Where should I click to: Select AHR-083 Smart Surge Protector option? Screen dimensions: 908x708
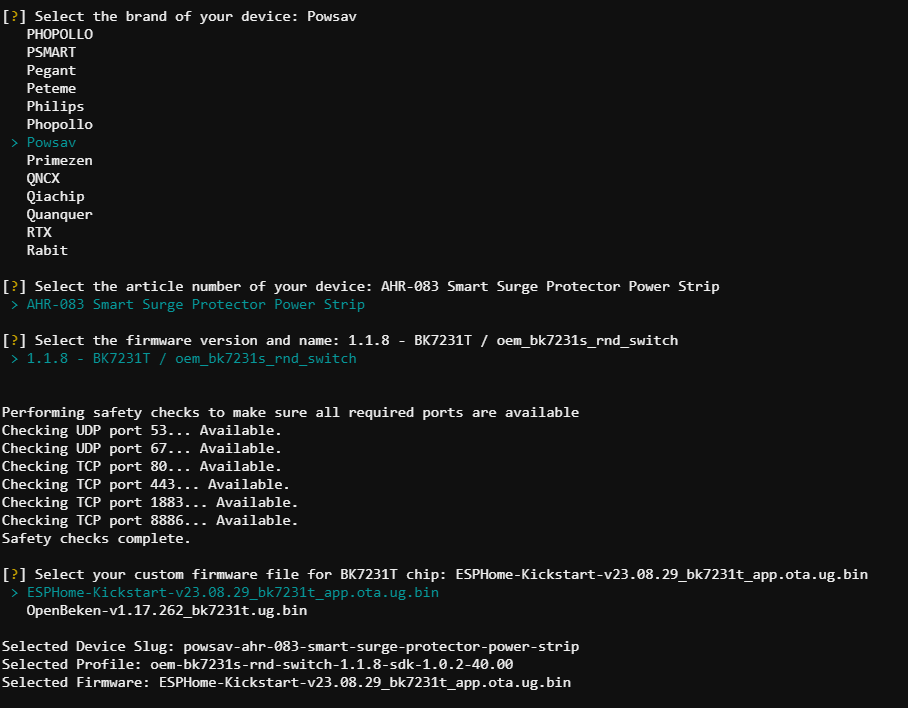click(x=196, y=305)
